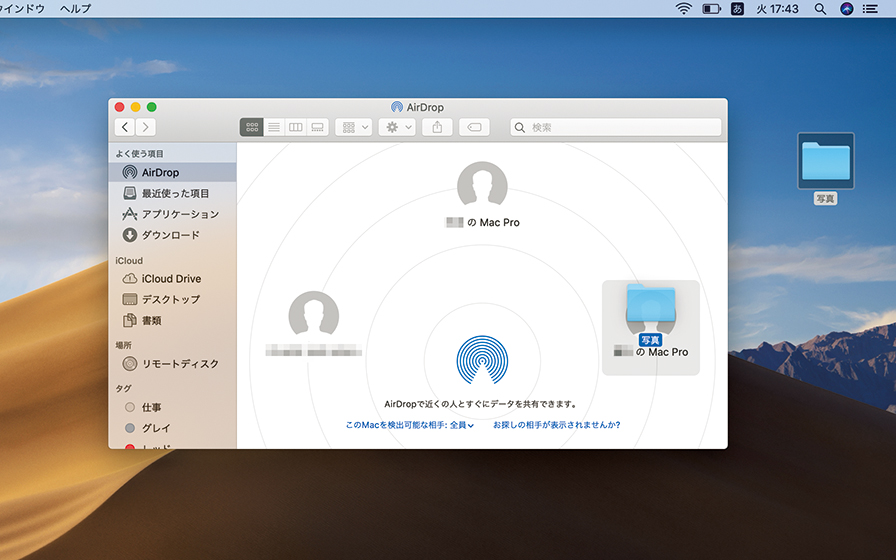Open Spotlight search in menu bar
The width and height of the screenshot is (896, 560).
point(820,8)
